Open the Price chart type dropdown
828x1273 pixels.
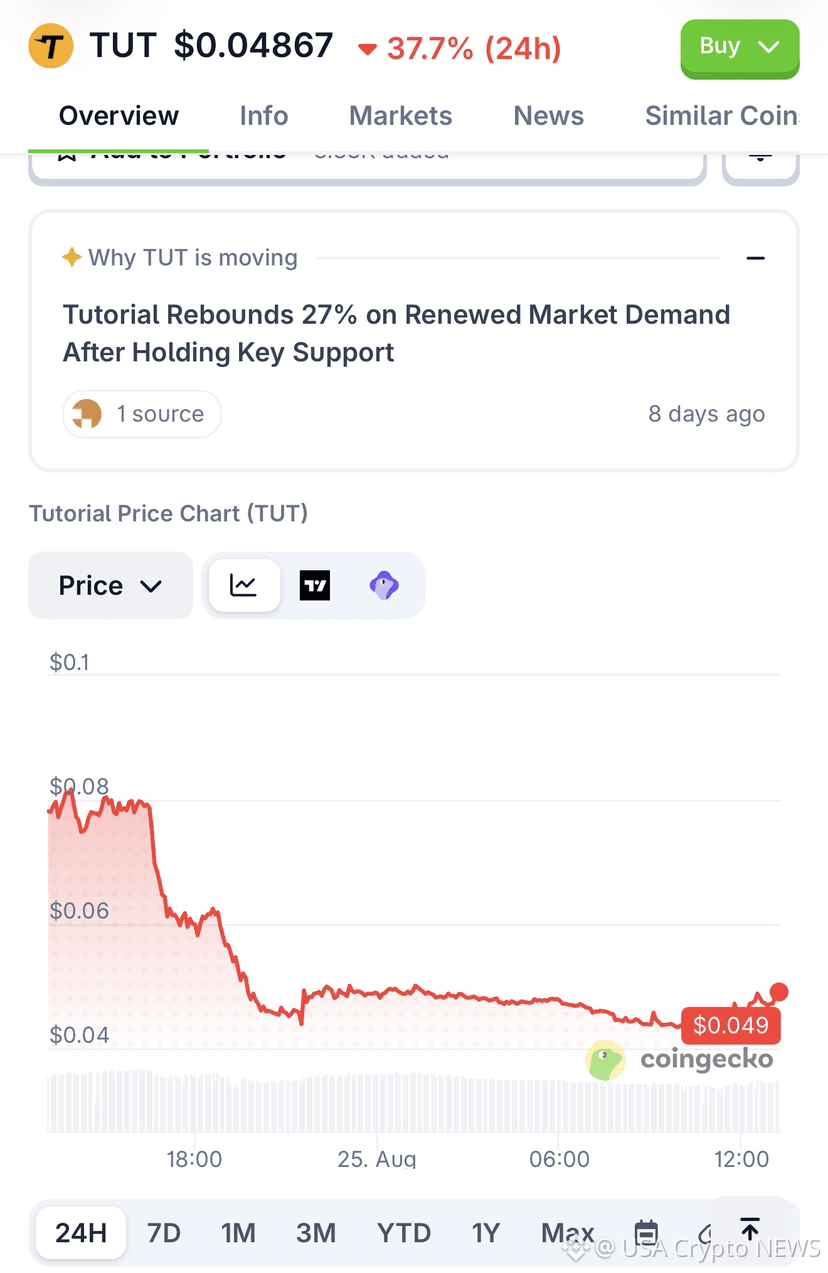pyautogui.click(x=110, y=585)
